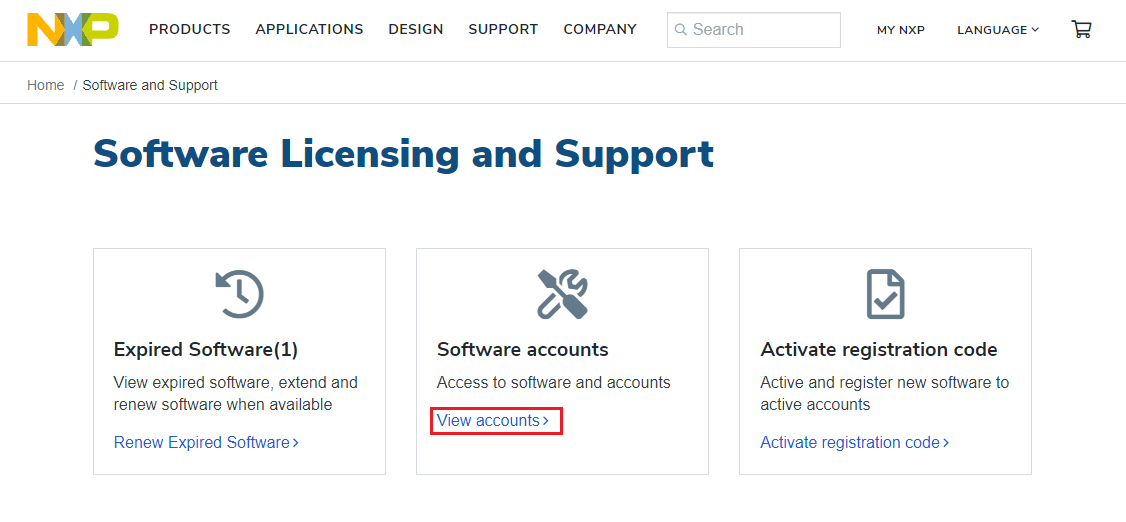This screenshot has height=522, width=1126.
Task: Open the Products menu
Action: [x=190, y=30]
